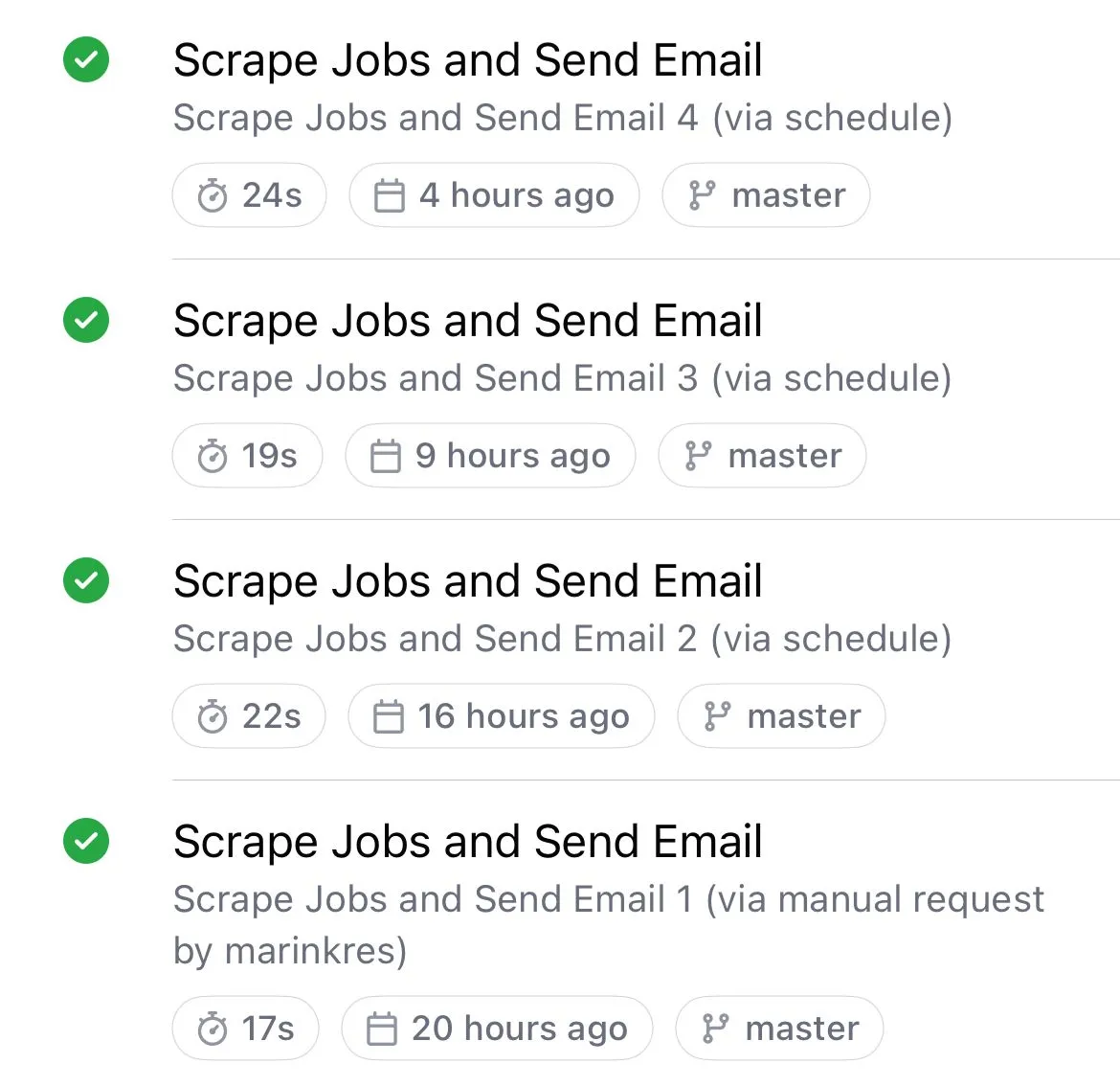
Task: Open the top Scrape Jobs and Send Email run
Action: tap(467, 60)
